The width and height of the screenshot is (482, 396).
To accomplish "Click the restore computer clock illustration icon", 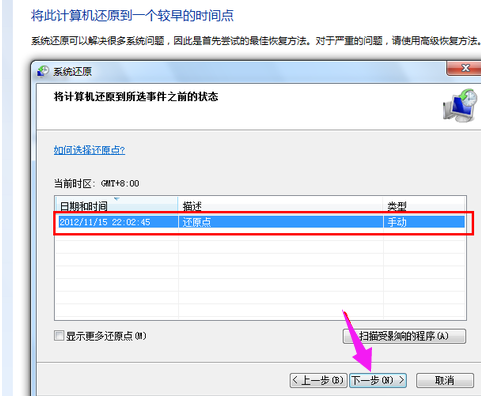I will 460,105.
